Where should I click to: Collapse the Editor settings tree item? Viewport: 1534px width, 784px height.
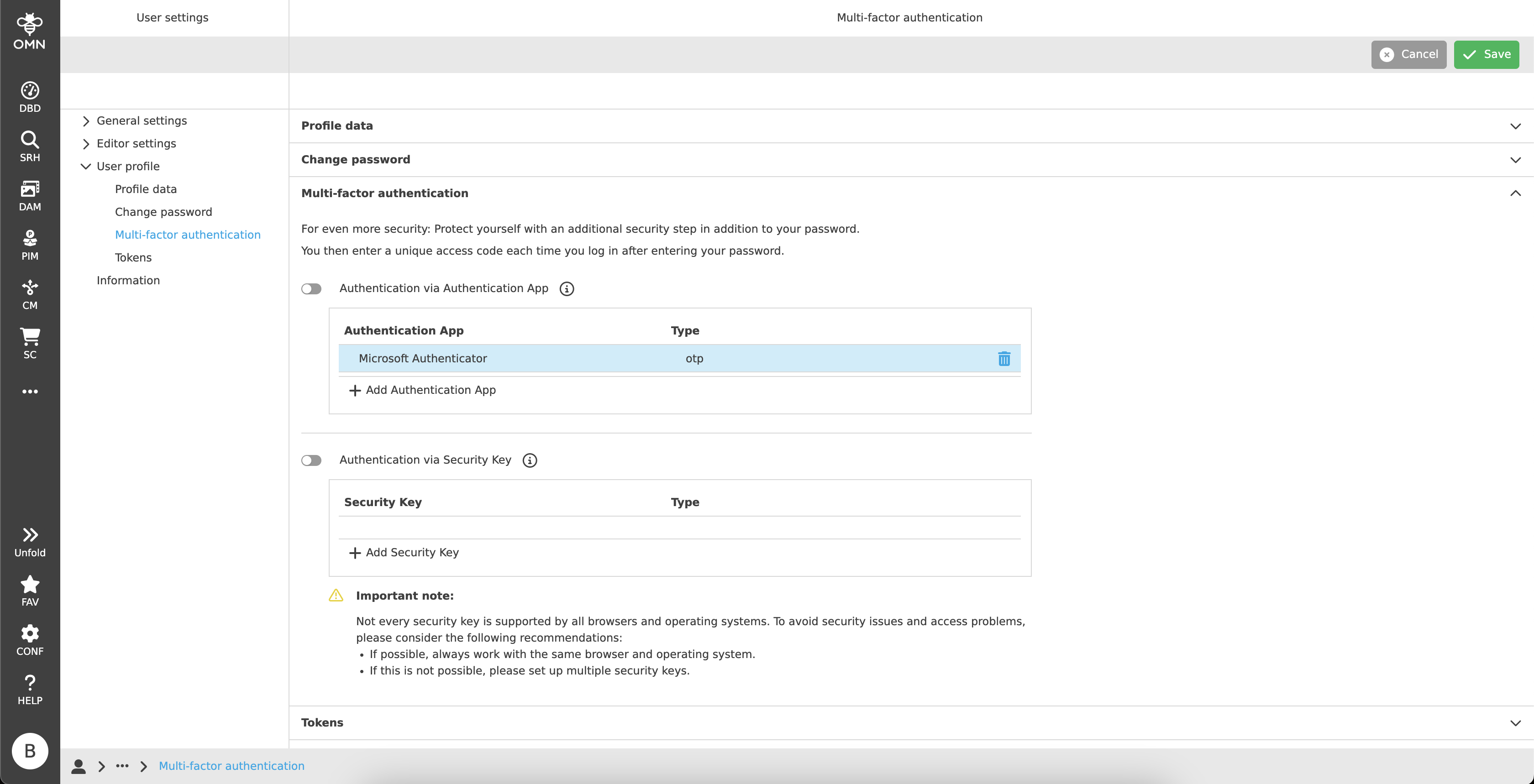point(85,143)
